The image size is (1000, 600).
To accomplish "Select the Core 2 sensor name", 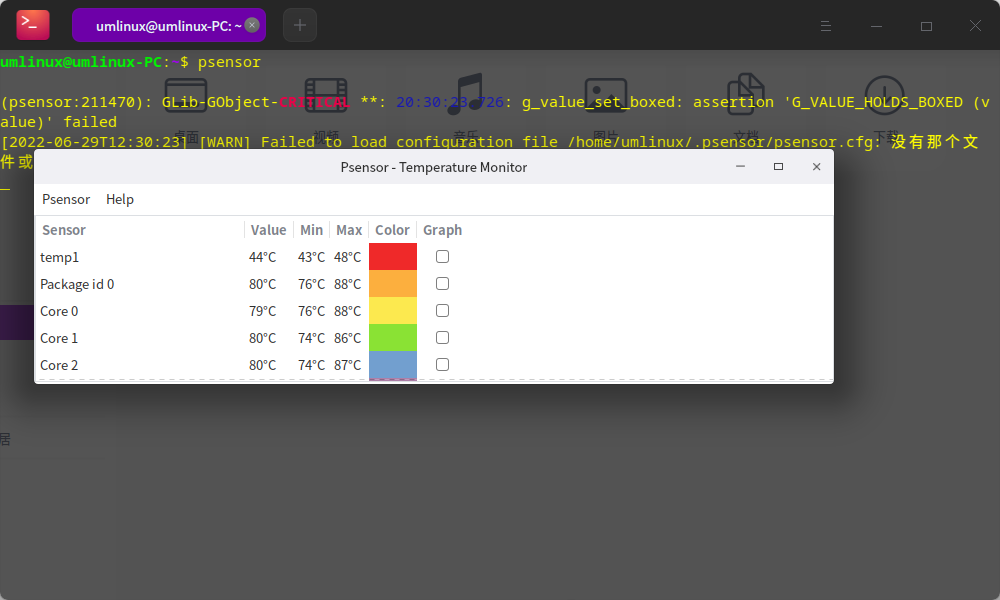I will point(59,365).
